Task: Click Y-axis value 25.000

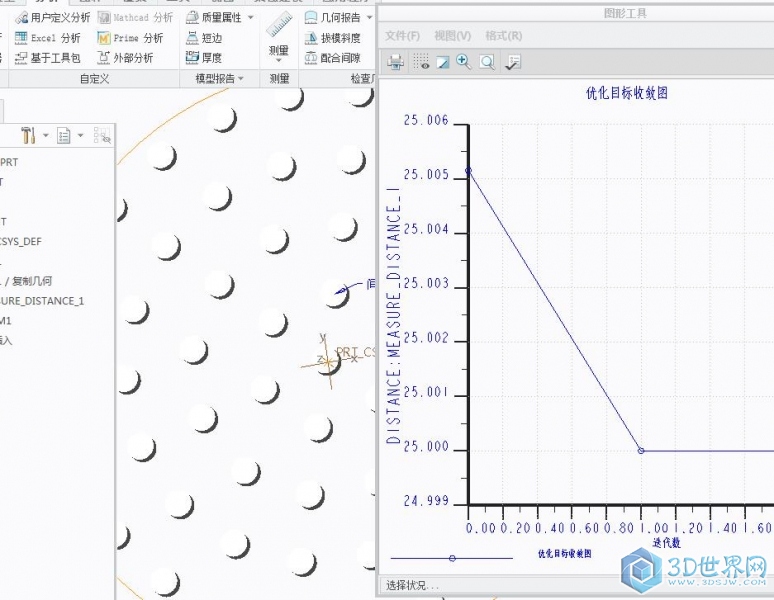Action: pos(426,446)
